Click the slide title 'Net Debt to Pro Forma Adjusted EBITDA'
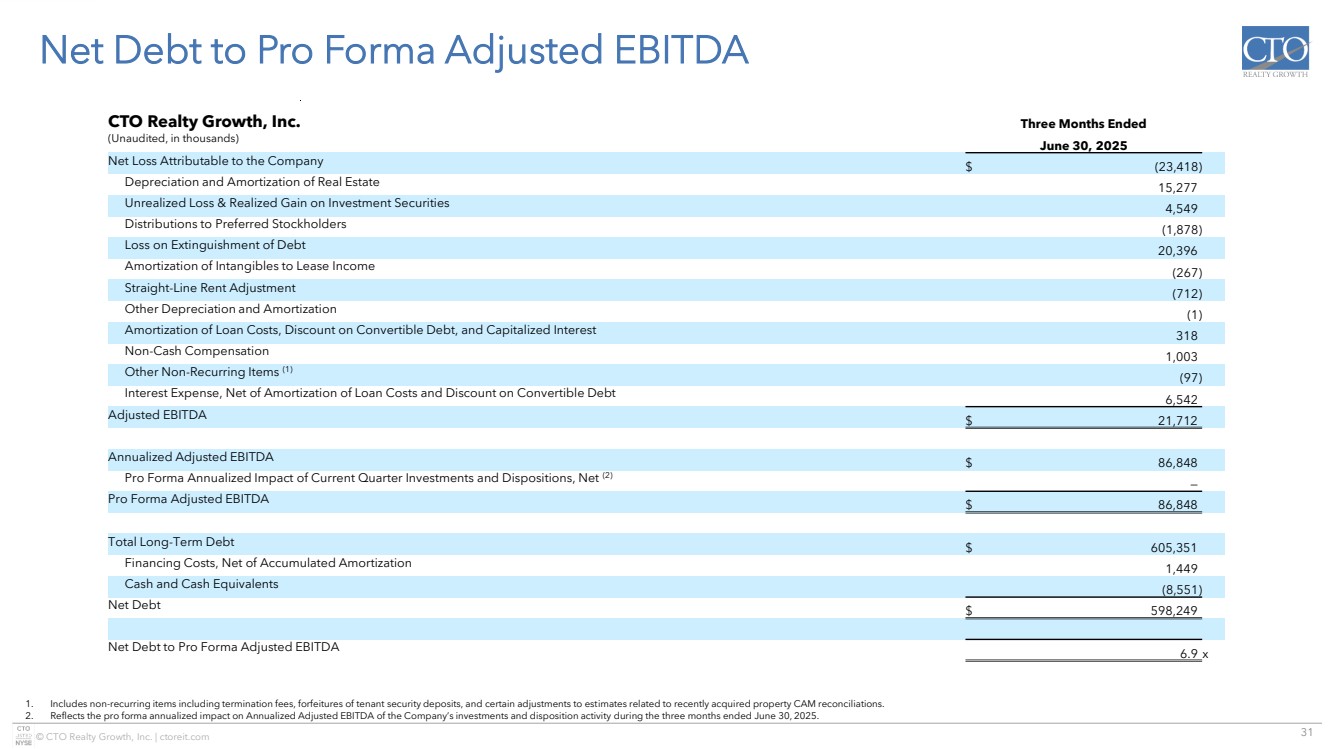Screen dimensions: 1333x749 pos(394,51)
